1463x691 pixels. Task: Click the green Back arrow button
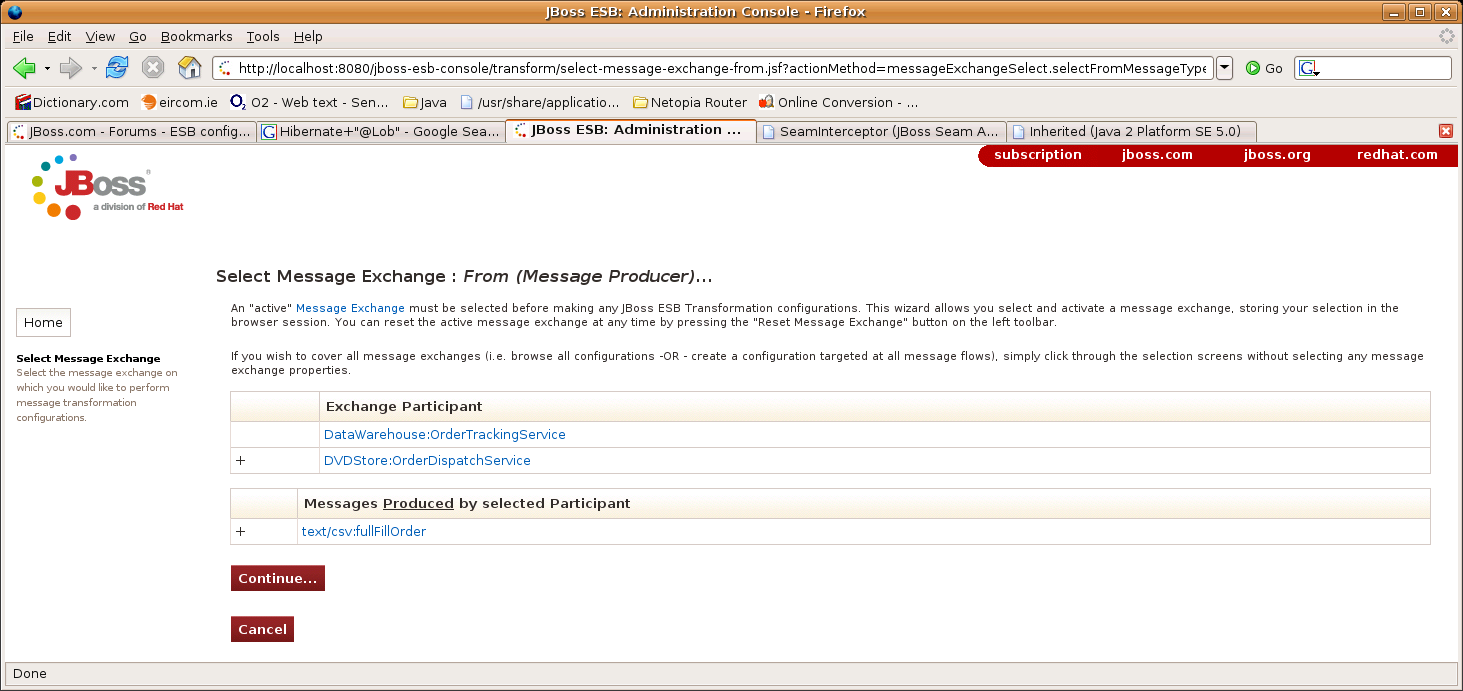[24, 68]
